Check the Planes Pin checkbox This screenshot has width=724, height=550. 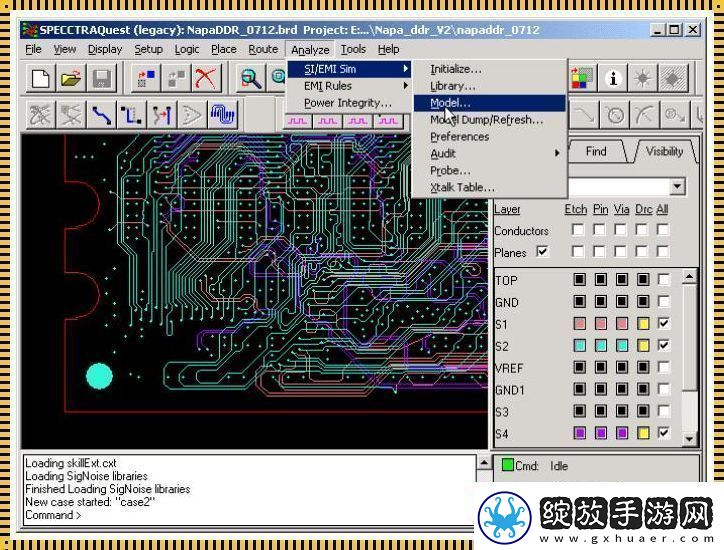[x=599, y=252]
